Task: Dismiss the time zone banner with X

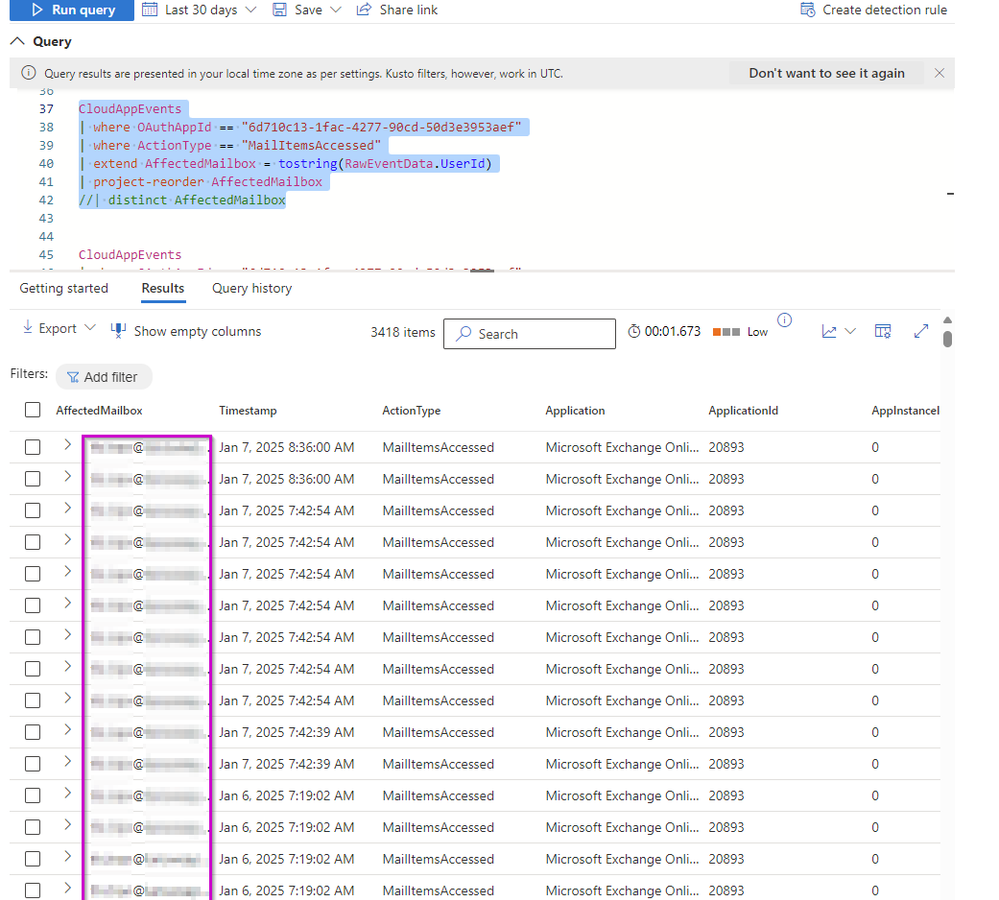Action: pos(939,73)
